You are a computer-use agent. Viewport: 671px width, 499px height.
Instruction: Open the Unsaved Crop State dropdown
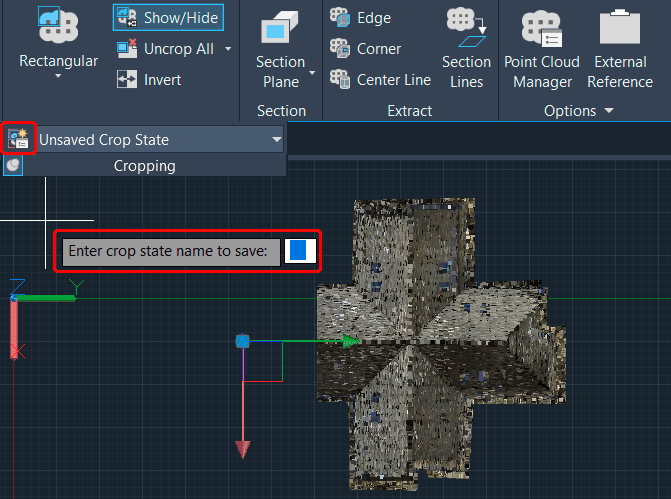[277, 140]
